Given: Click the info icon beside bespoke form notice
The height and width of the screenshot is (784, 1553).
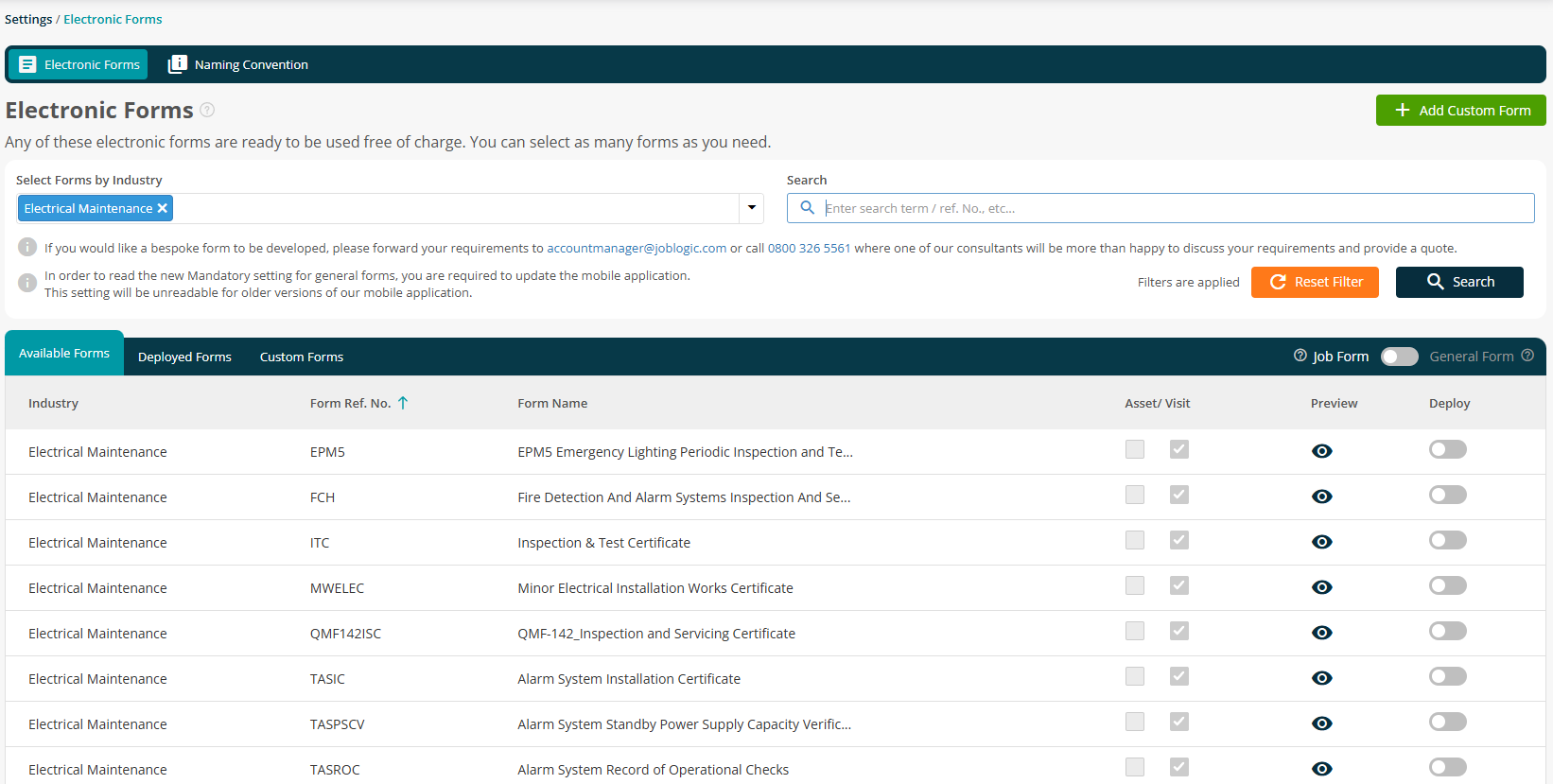Looking at the screenshot, I should pos(27,247).
